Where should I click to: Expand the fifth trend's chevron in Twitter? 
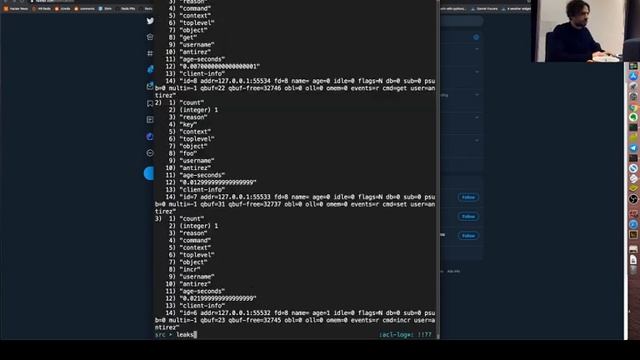pyautogui.click(x=477, y=140)
